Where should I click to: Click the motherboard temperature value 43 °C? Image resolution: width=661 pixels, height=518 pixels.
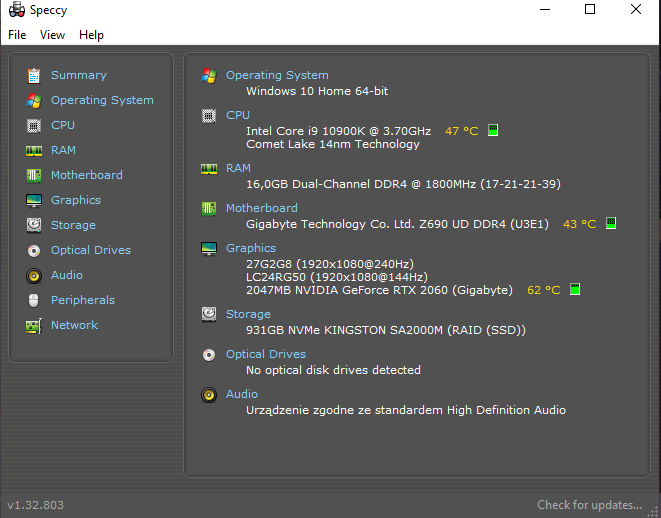(x=580, y=224)
